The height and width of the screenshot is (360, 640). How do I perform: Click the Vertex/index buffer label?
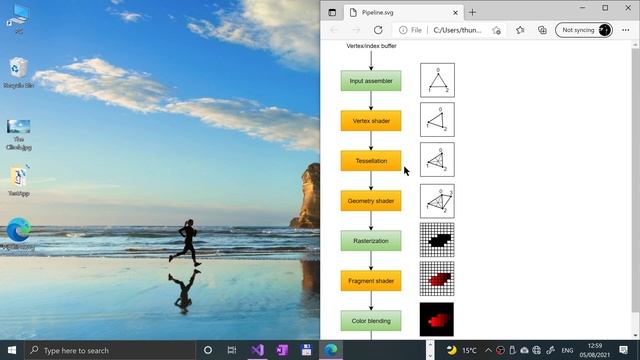(371, 46)
